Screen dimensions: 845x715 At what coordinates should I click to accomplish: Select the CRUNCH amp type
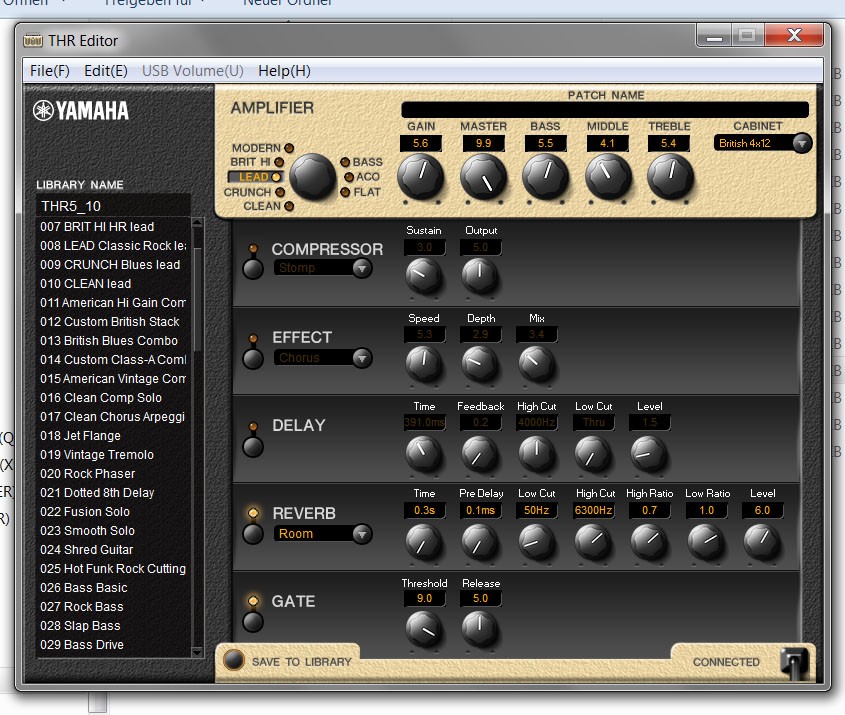coord(254,192)
